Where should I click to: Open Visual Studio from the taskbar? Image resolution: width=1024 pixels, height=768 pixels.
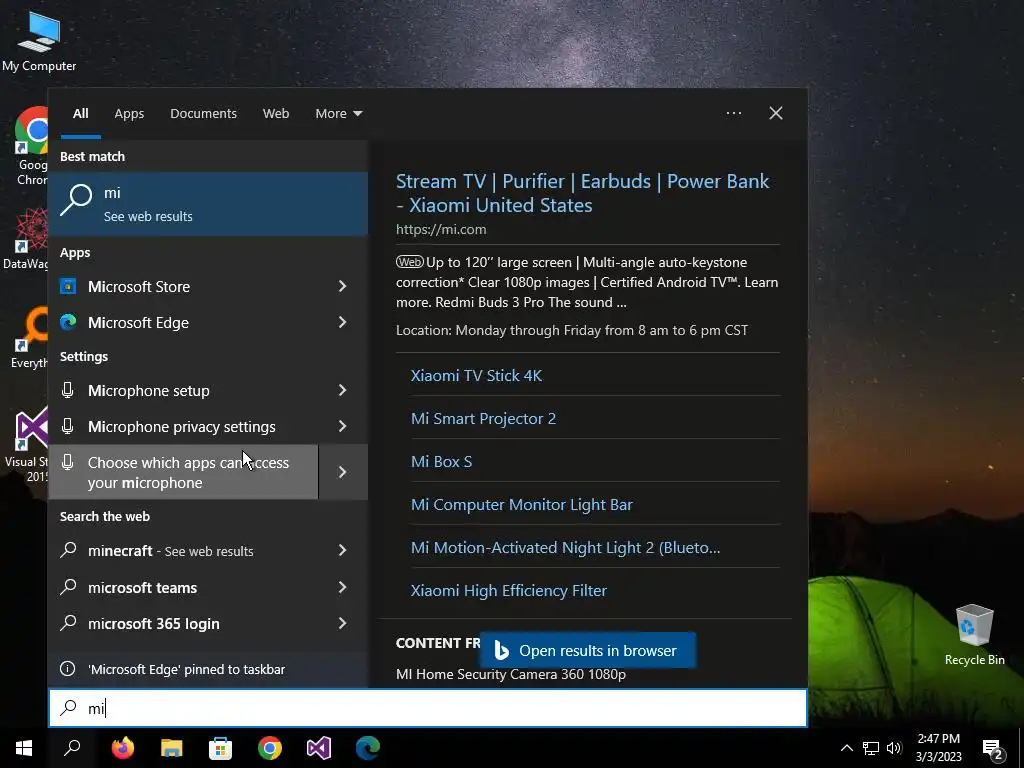[319, 748]
